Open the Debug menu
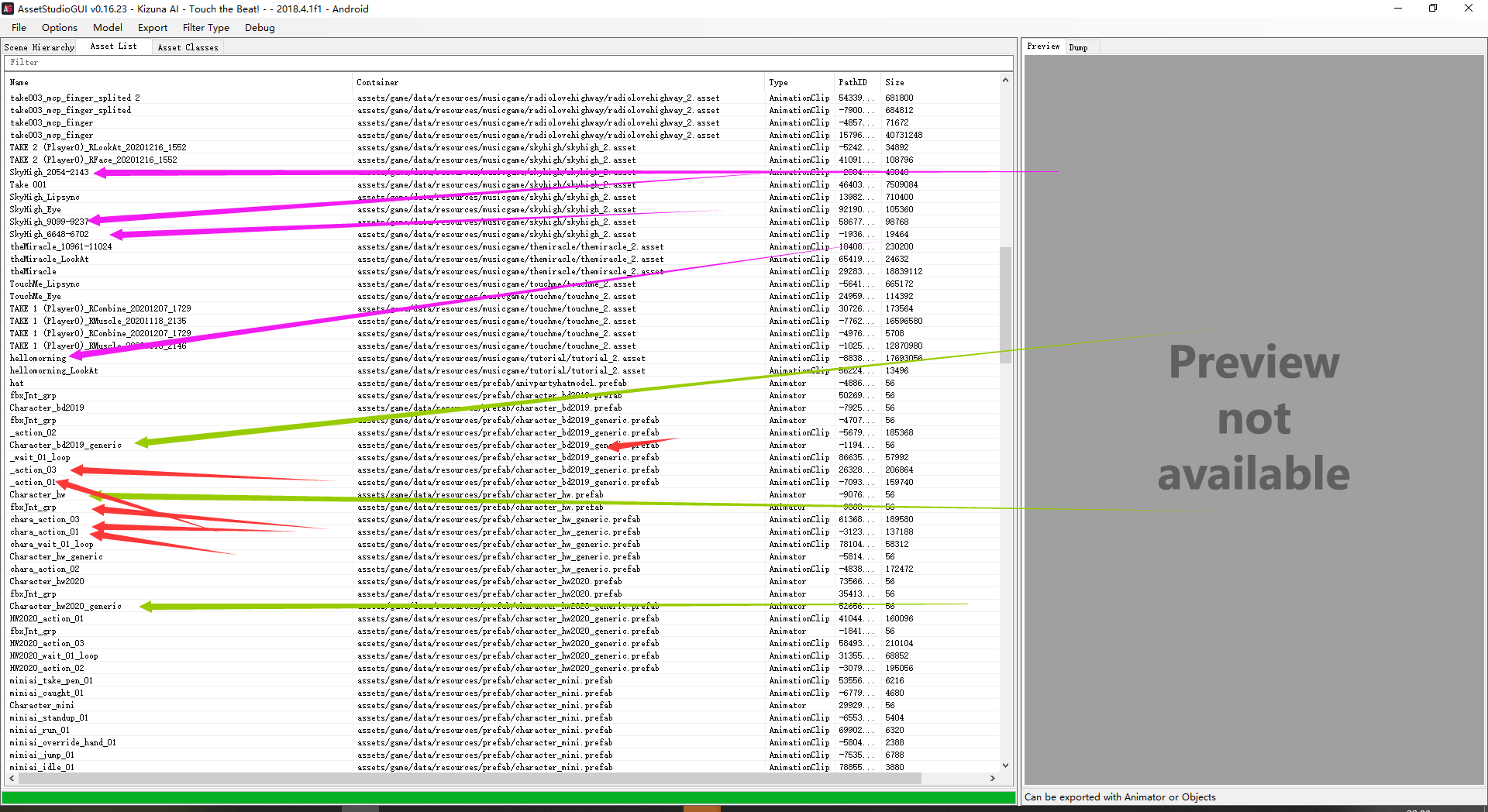Viewport: 1488px width, 812px height. tap(260, 28)
